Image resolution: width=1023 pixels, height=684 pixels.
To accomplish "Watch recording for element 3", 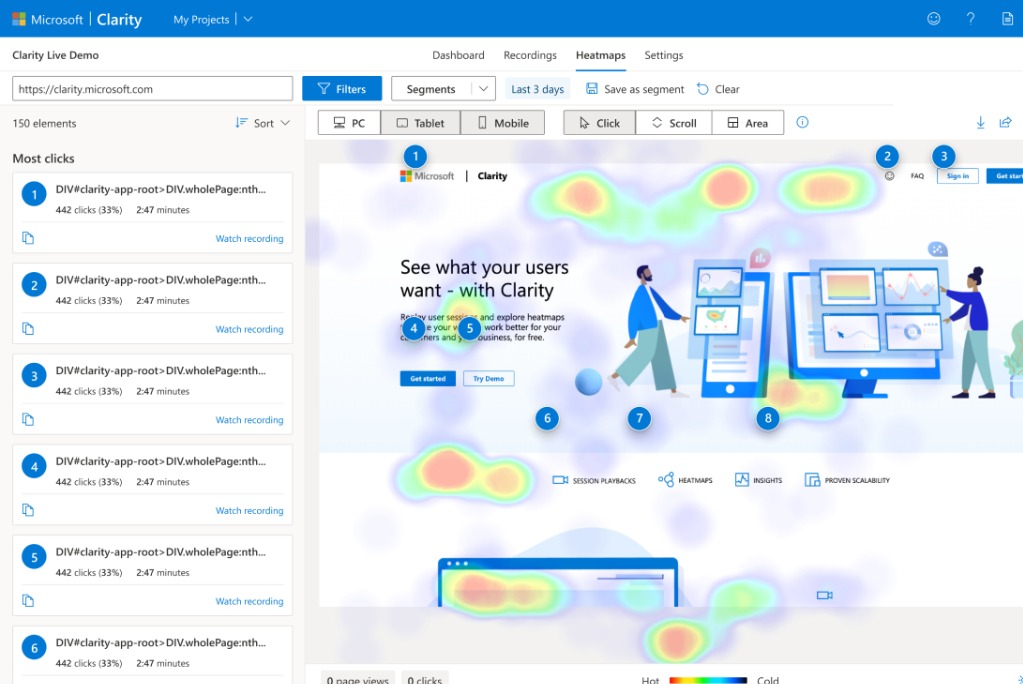I will tap(249, 420).
